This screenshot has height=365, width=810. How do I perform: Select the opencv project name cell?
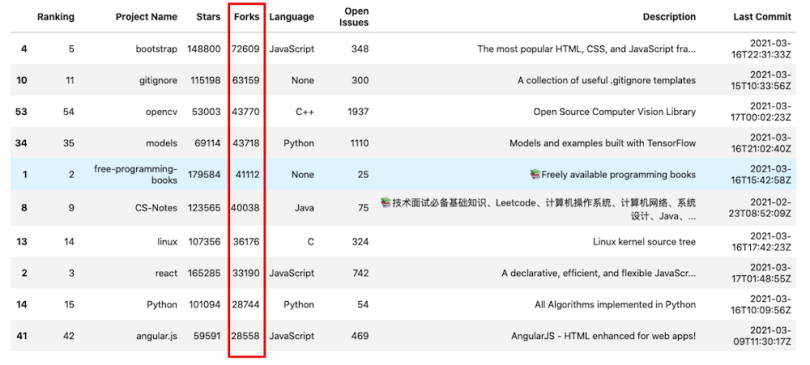[x=161, y=112]
